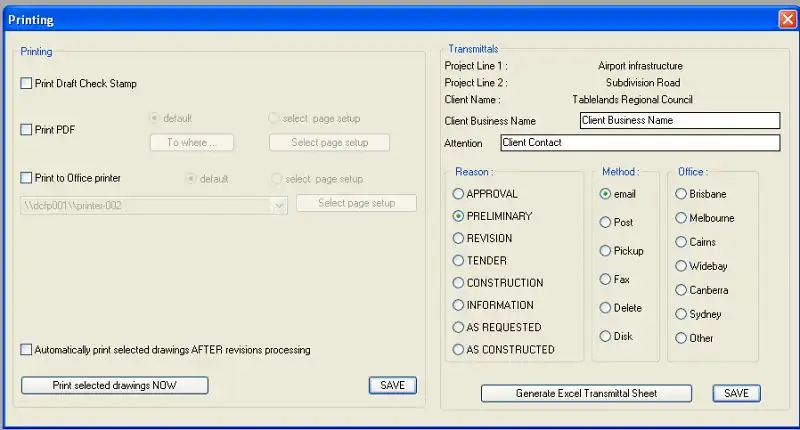
Task: Select Cairns office
Action: (681, 242)
